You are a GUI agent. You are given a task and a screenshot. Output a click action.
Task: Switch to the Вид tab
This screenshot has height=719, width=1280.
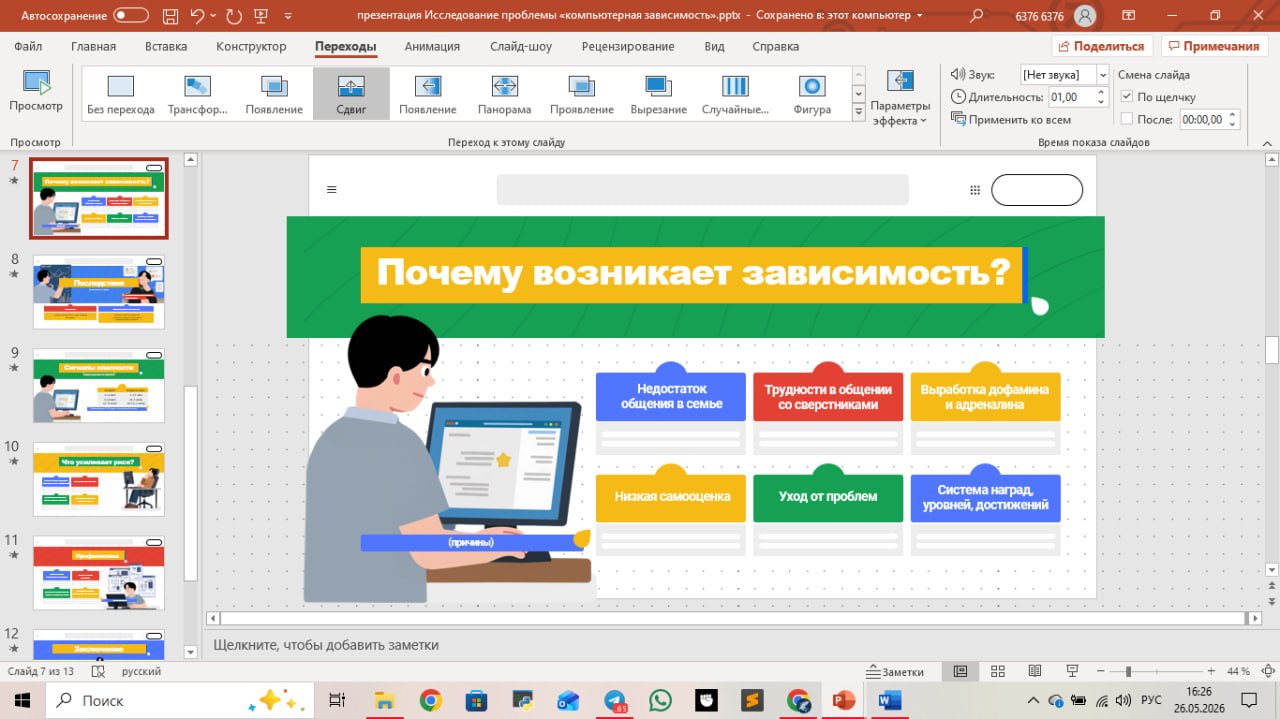tap(714, 46)
